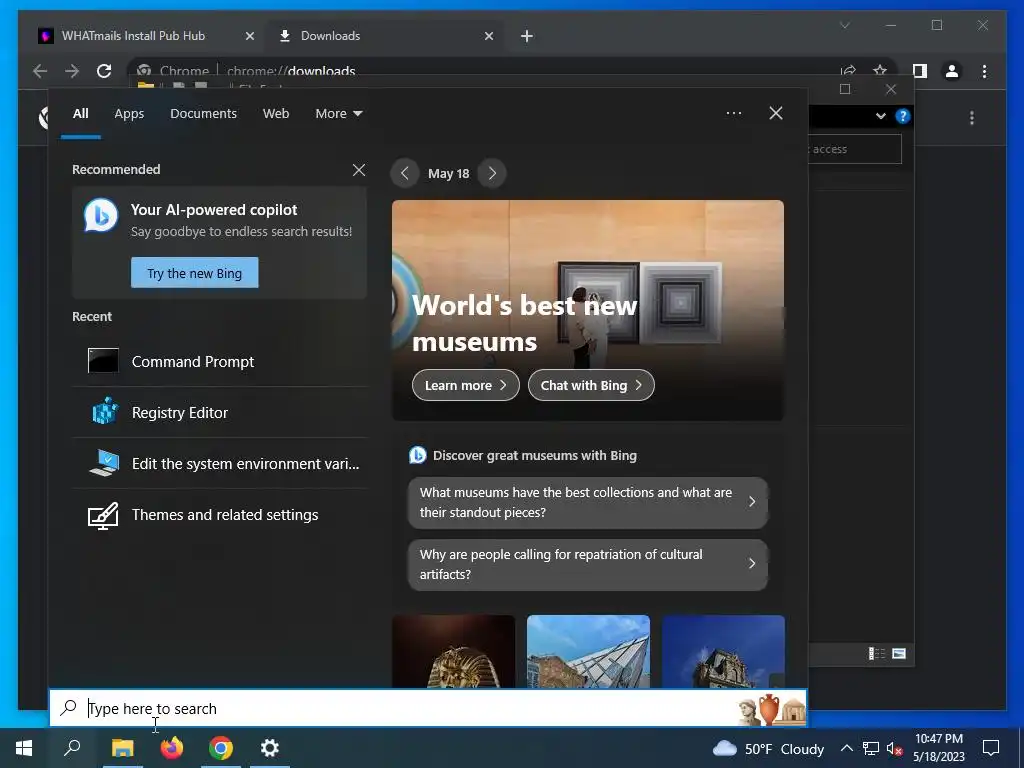Open the notification center icon
This screenshot has height=768, width=1024.
(x=991, y=748)
